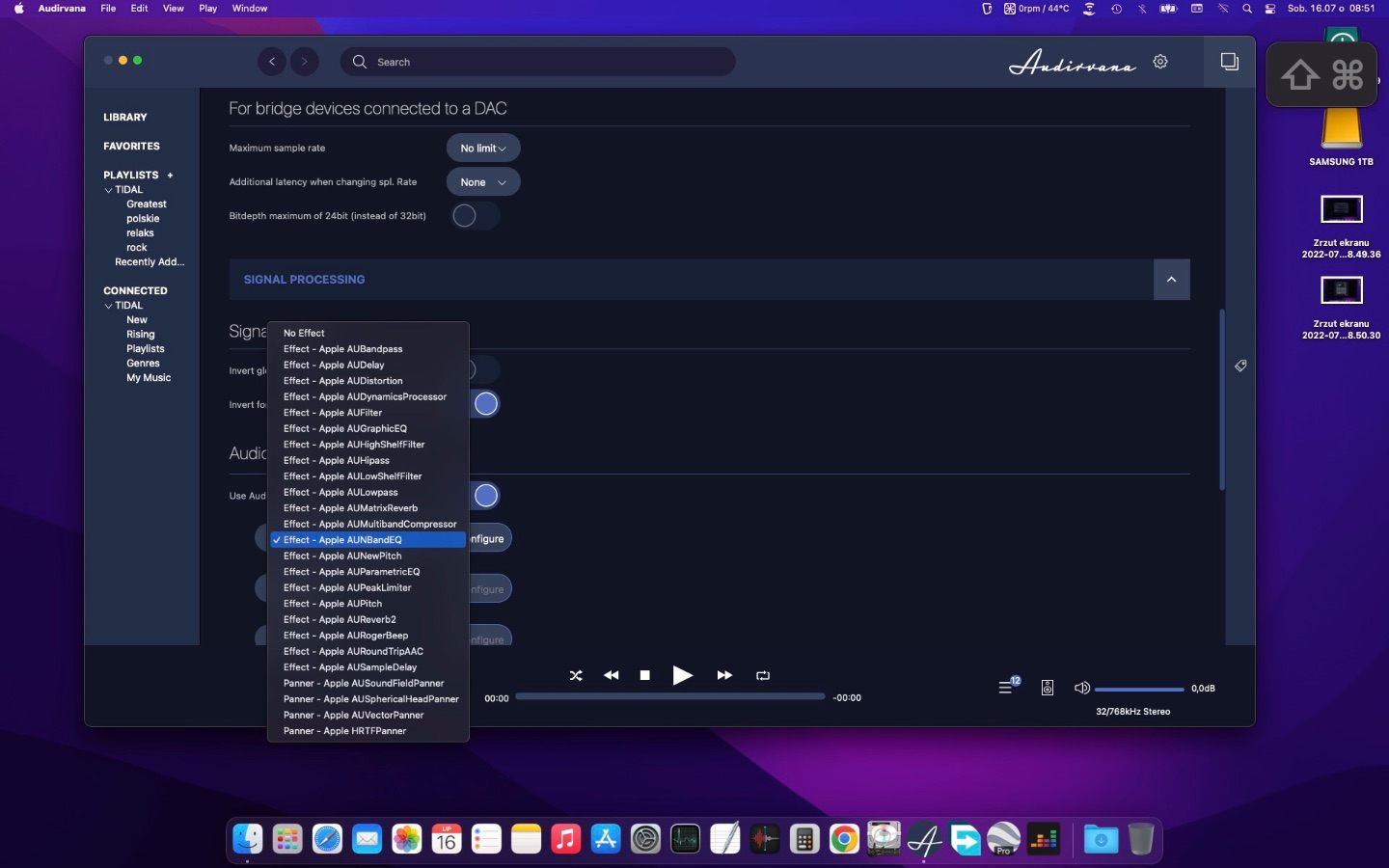This screenshot has height=868, width=1389.
Task: Choose Panner - Apple HRTFPanner
Action: click(368, 731)
